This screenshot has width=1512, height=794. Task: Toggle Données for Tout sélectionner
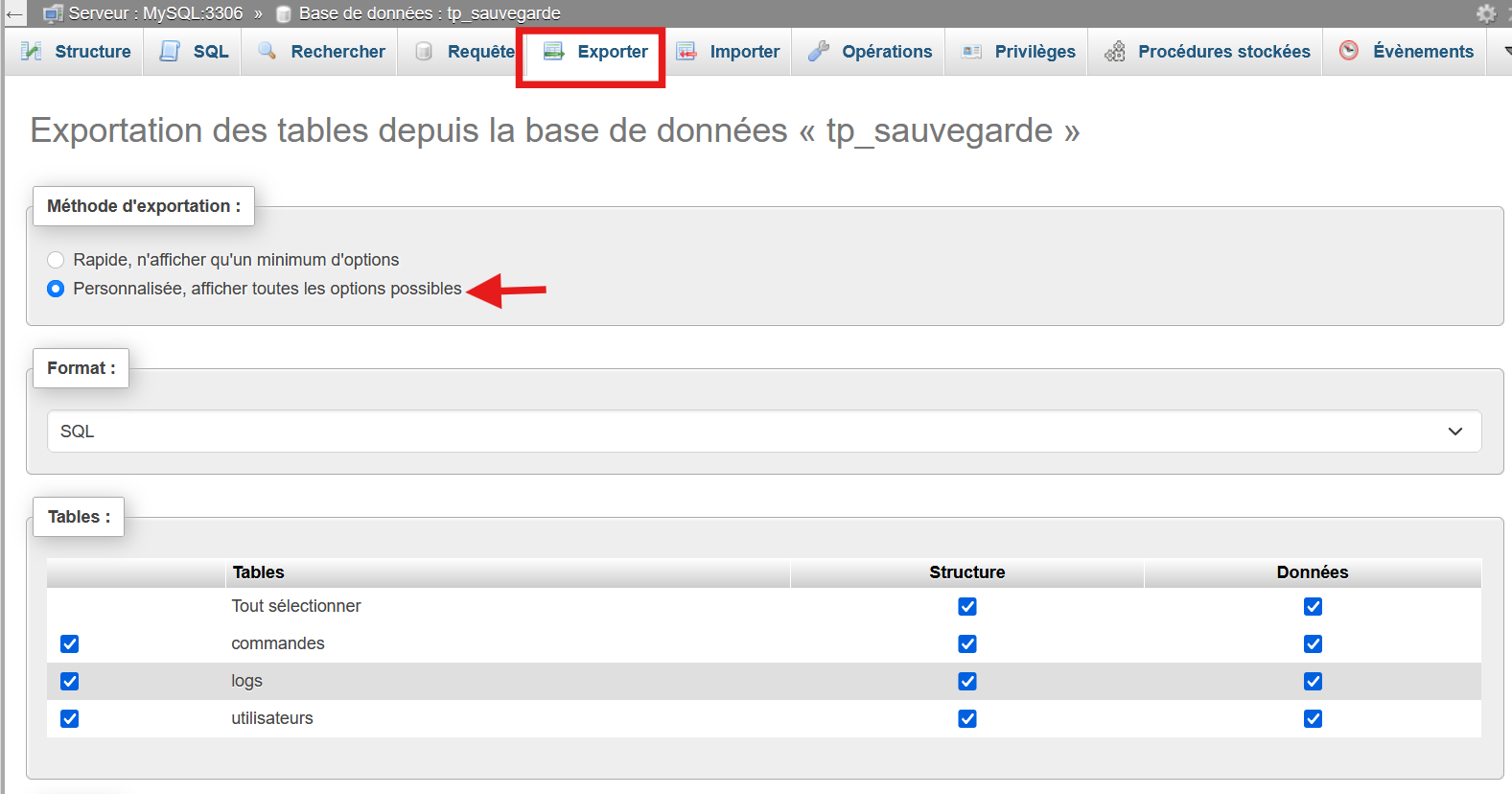[1313, 607]
